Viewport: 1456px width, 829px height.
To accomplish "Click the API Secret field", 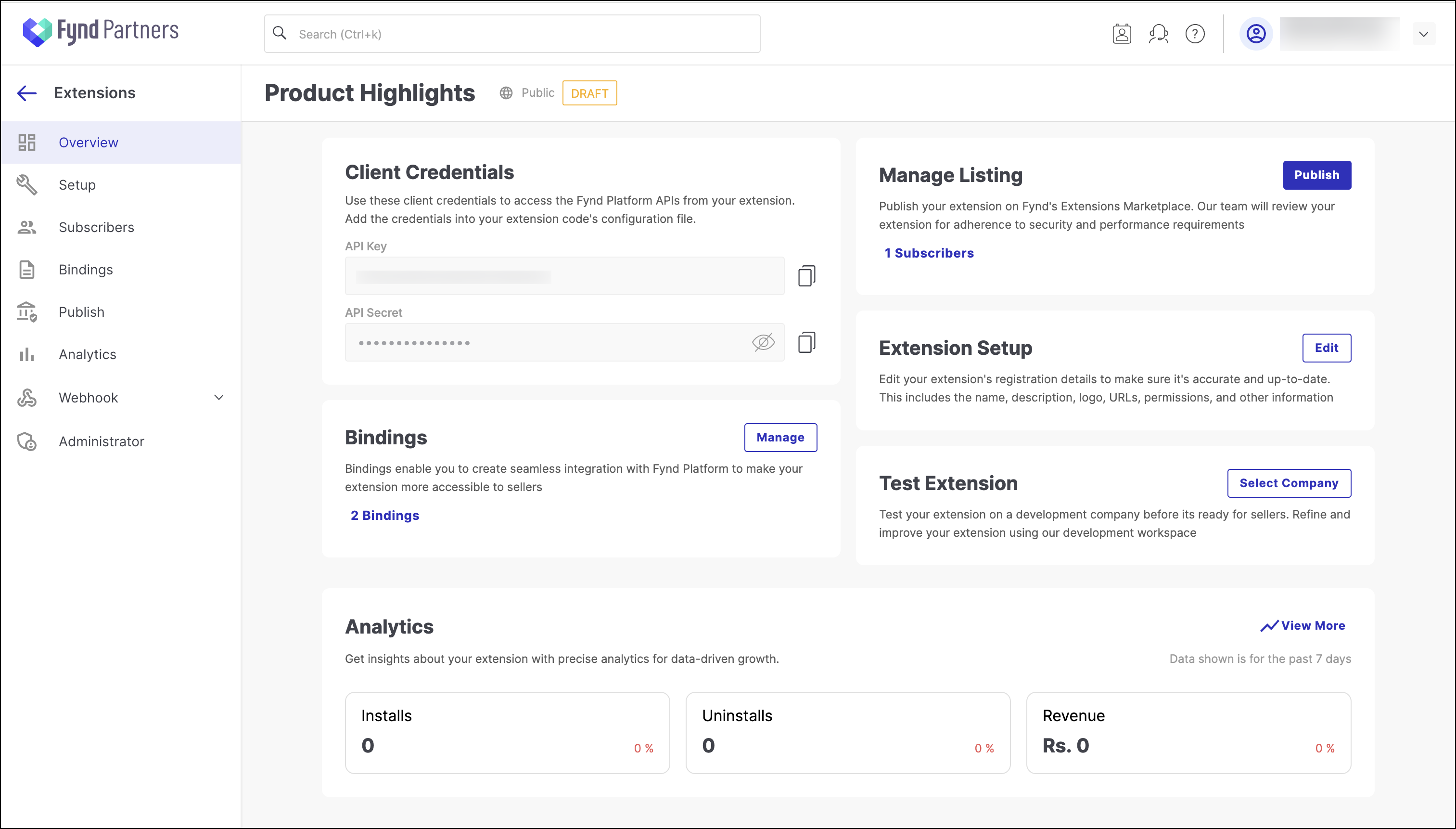I will click(564, 342).
